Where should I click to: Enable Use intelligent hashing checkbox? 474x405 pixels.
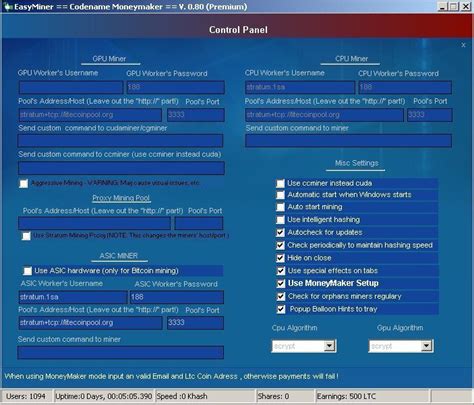pos(281,220)
